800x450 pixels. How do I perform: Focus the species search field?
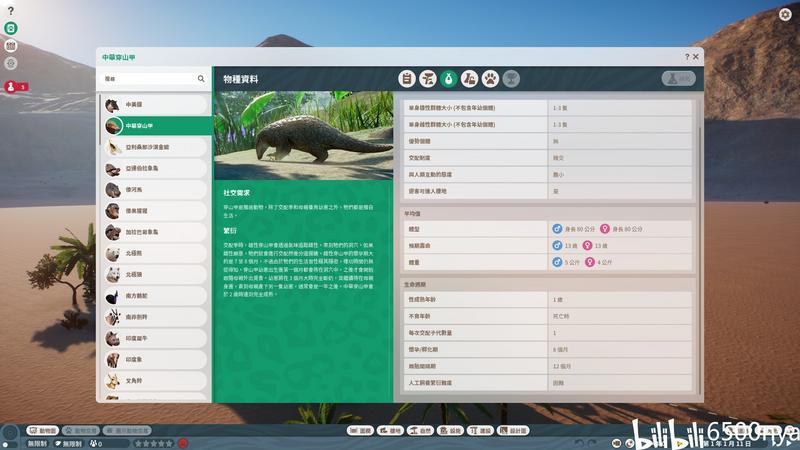click(154, 79)
